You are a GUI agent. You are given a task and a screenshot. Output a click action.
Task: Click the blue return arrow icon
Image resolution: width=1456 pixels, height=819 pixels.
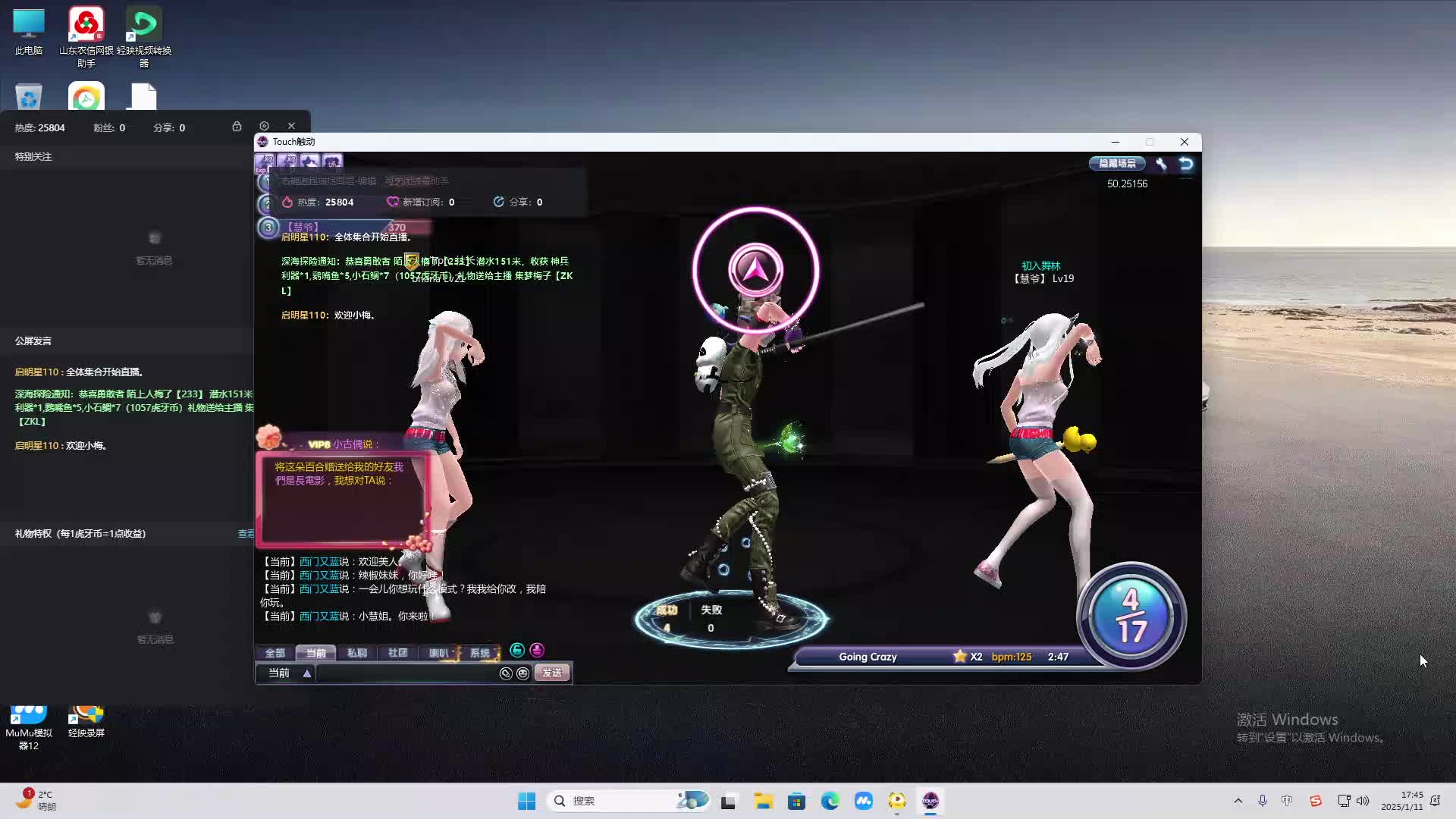1186,164
